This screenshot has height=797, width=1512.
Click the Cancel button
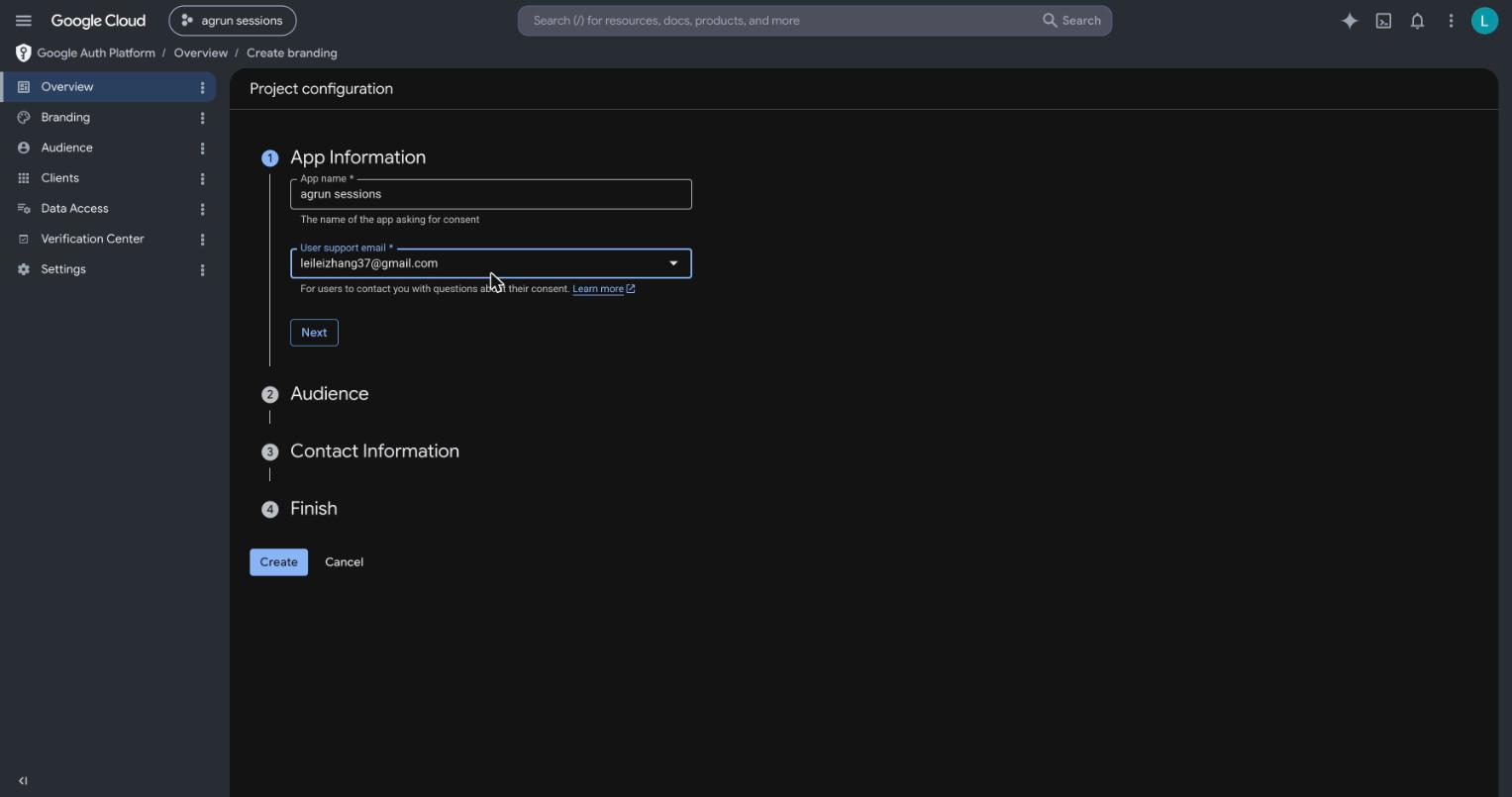[x=345, y=562]
